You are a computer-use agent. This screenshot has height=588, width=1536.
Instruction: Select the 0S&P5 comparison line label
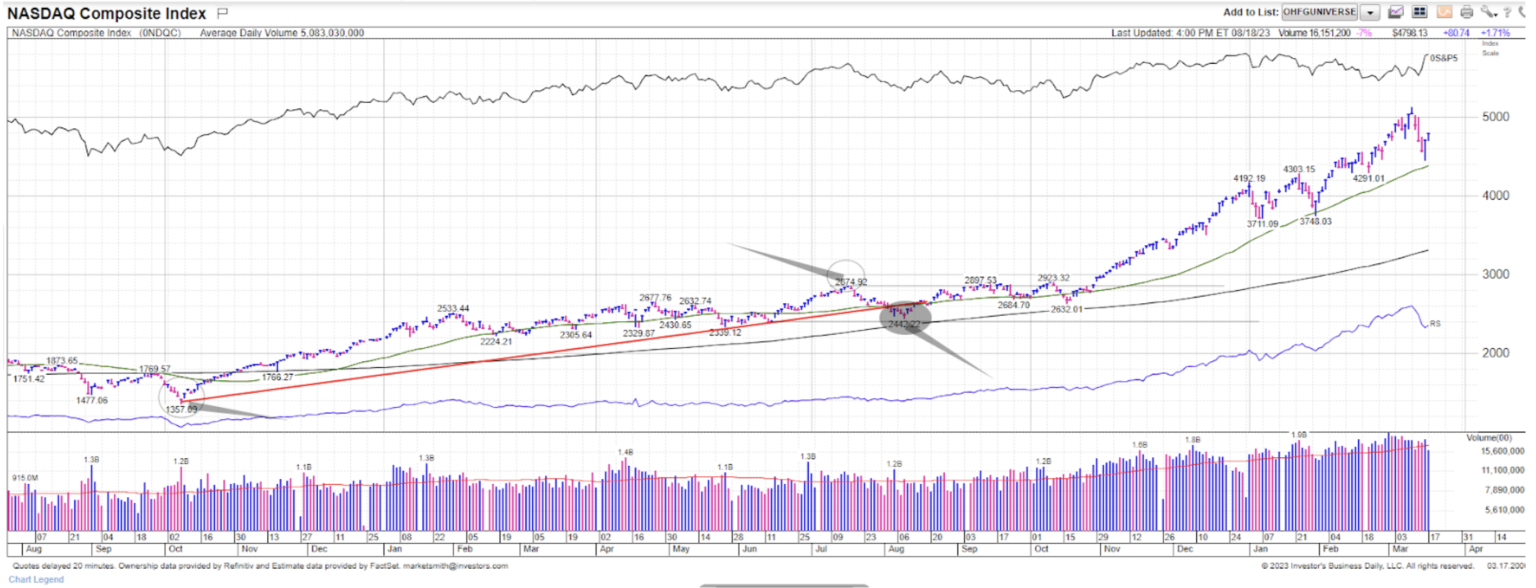[x=1445, y=58]
